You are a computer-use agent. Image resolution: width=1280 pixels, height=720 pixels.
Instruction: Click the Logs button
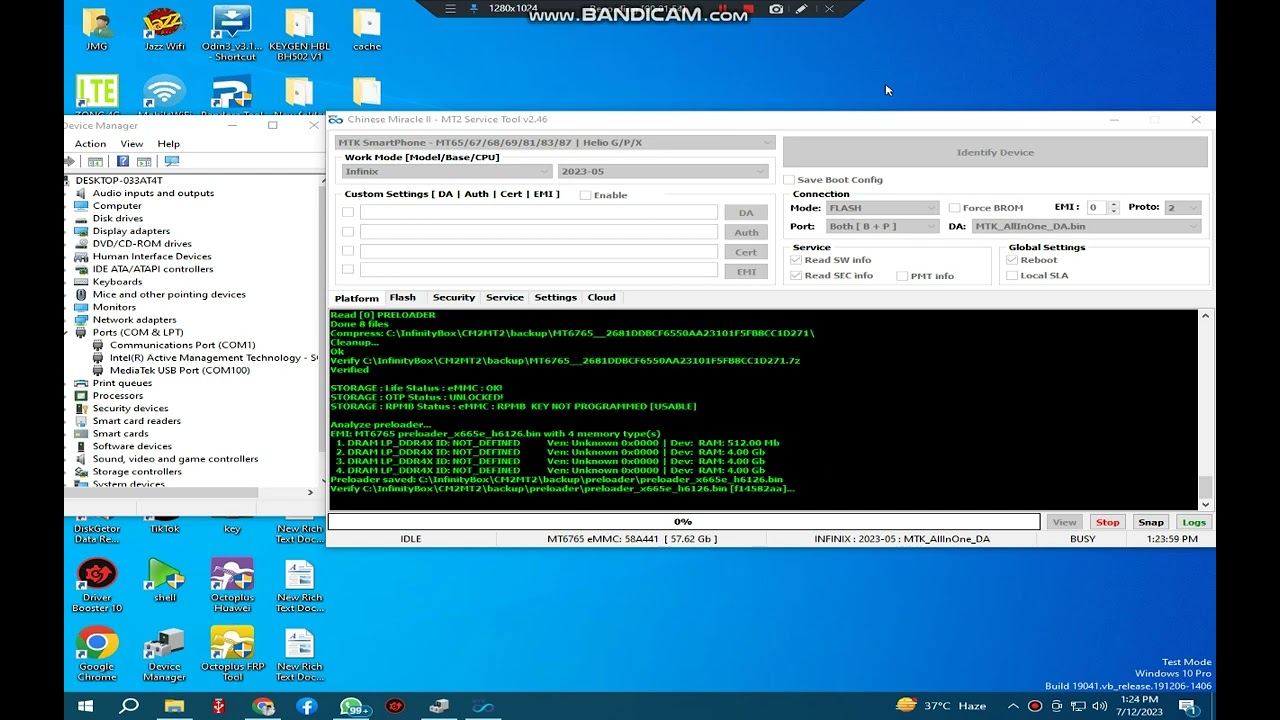click(x=1194, y=522)
